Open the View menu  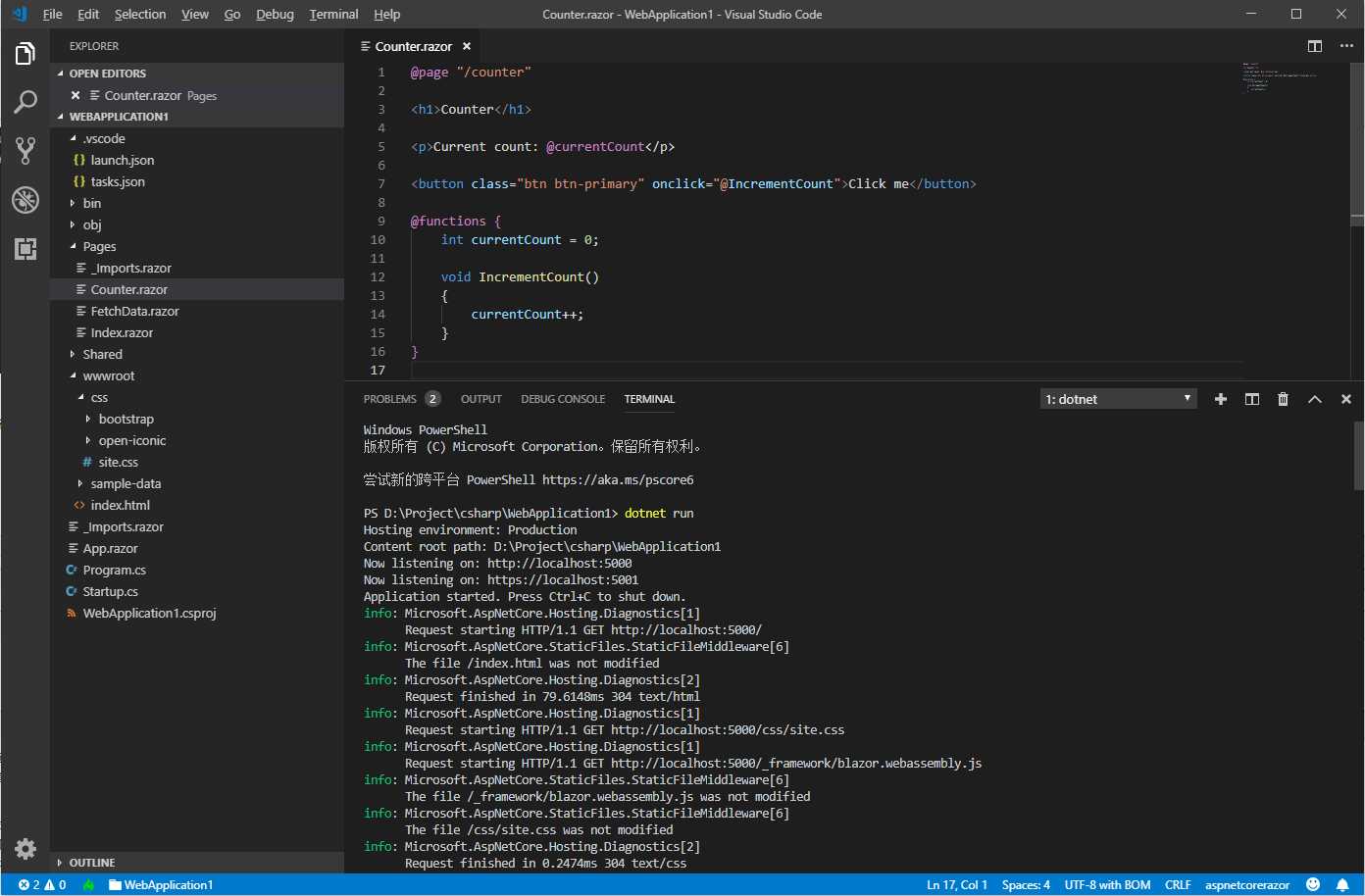195,14
